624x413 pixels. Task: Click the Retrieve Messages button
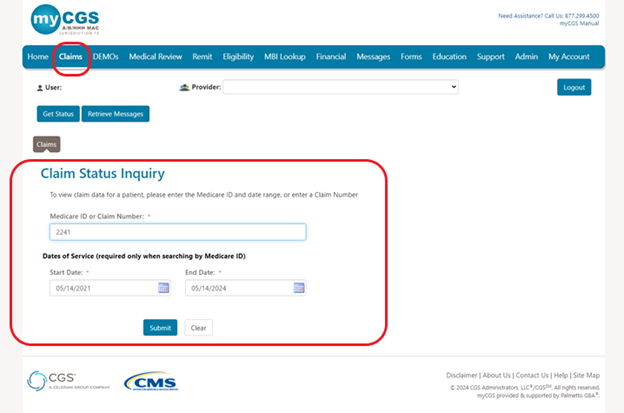(x=115, y=113)
